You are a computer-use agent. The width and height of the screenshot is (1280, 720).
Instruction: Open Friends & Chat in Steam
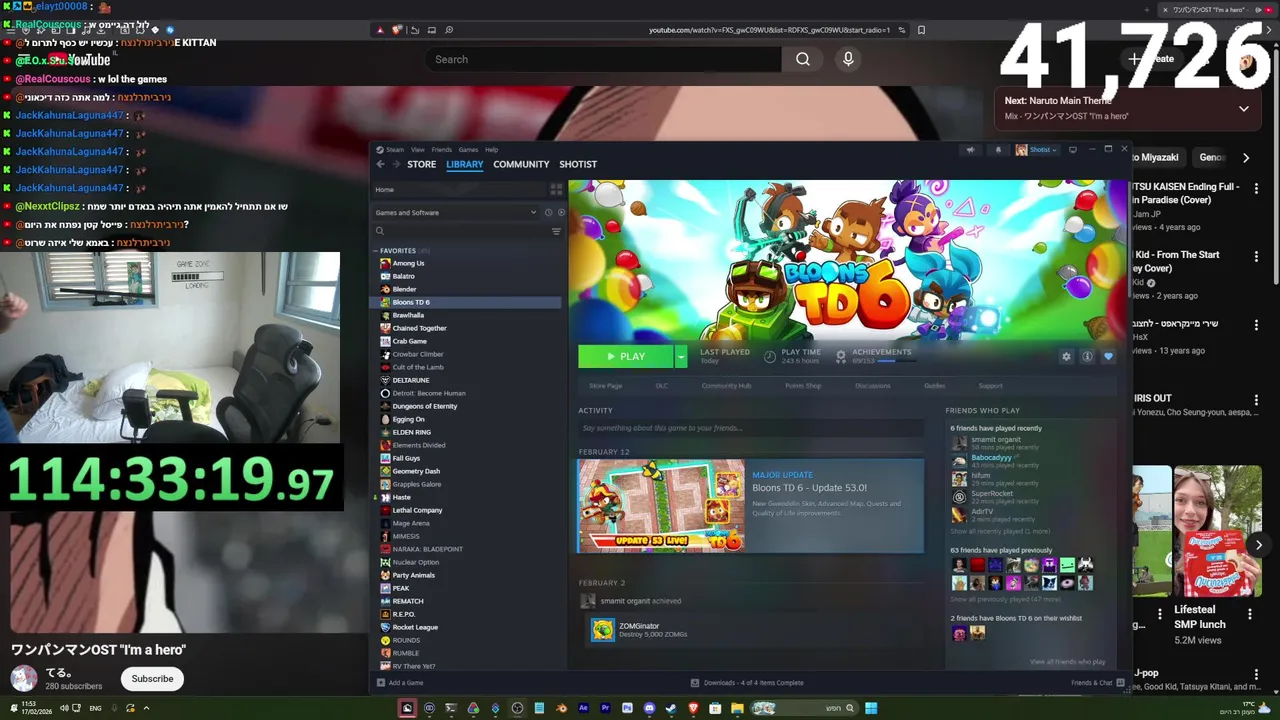point(1097,683)
